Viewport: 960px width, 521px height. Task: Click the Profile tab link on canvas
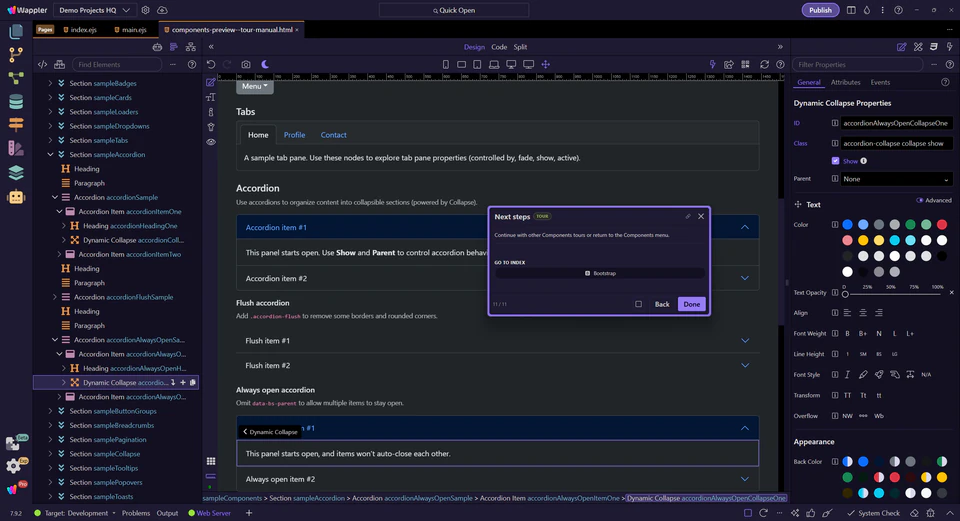click(294, 135)
